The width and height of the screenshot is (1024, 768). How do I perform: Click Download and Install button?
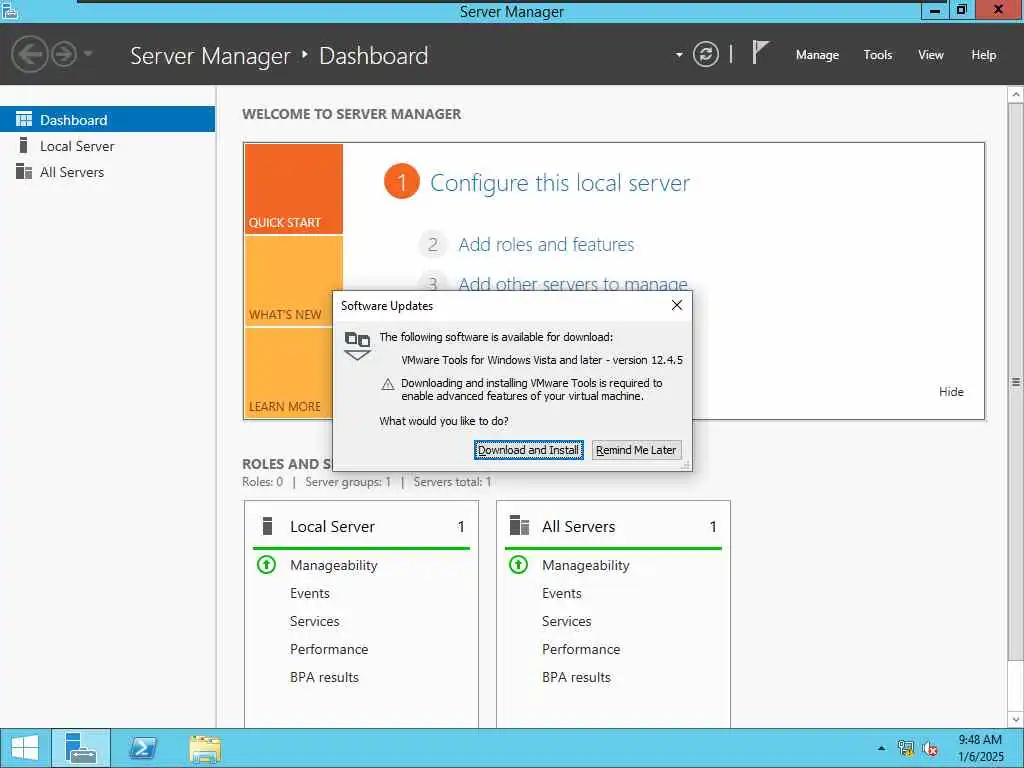click(528, 450)
